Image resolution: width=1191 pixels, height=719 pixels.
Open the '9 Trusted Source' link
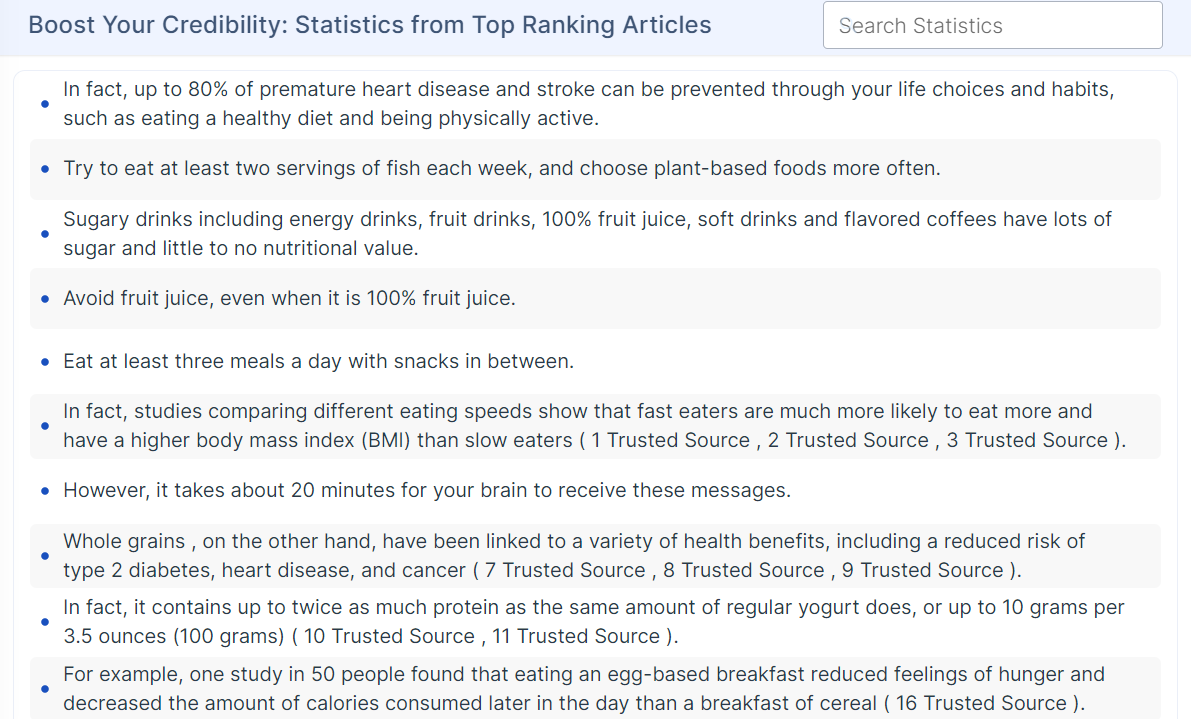[x=923, y=571]
